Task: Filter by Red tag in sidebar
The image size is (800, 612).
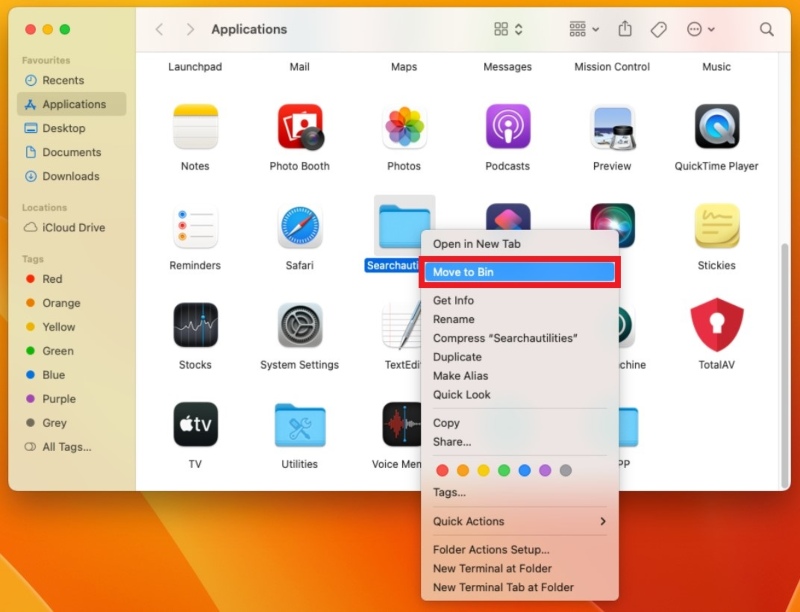Action: coord(71,279)
